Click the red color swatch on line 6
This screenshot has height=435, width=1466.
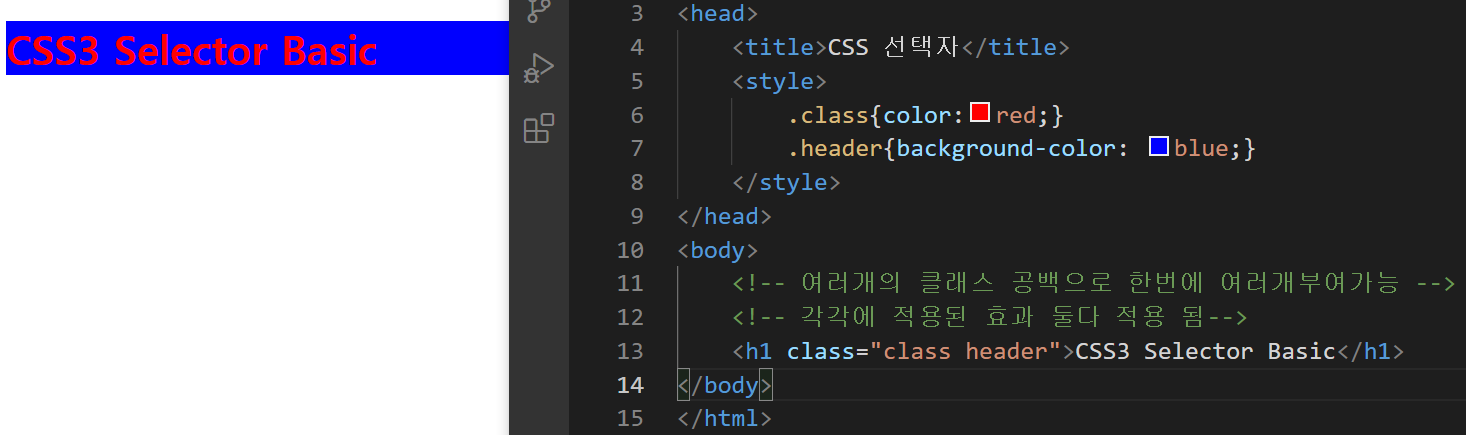click(x=980, y=113)
